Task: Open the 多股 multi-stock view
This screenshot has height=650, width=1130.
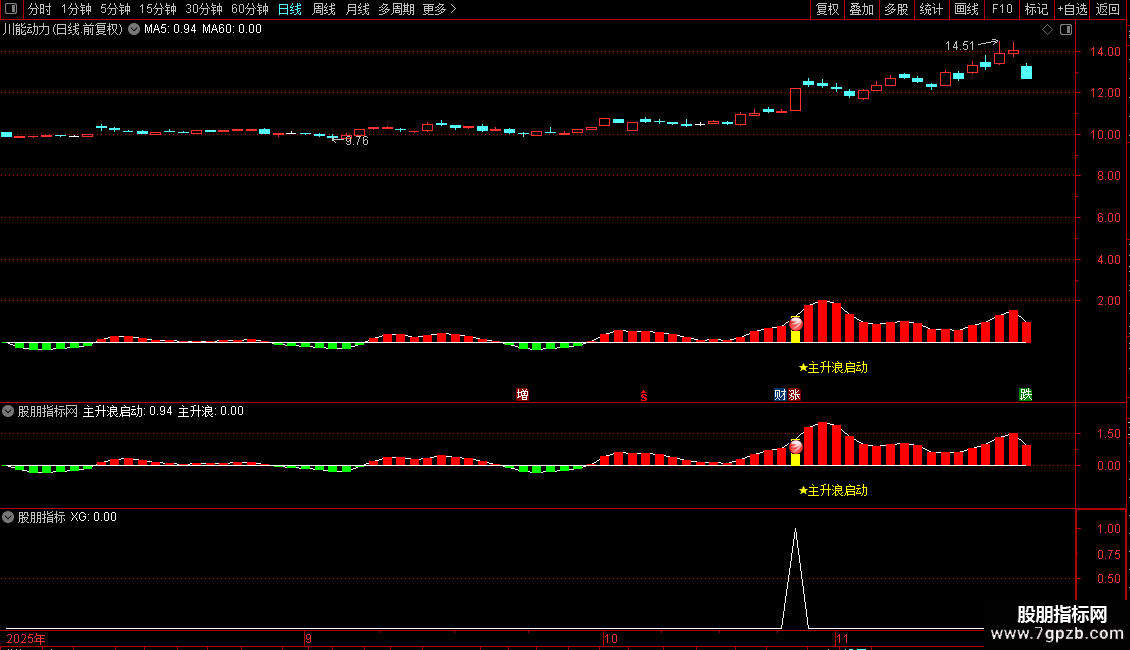Action: pos(896,9)
